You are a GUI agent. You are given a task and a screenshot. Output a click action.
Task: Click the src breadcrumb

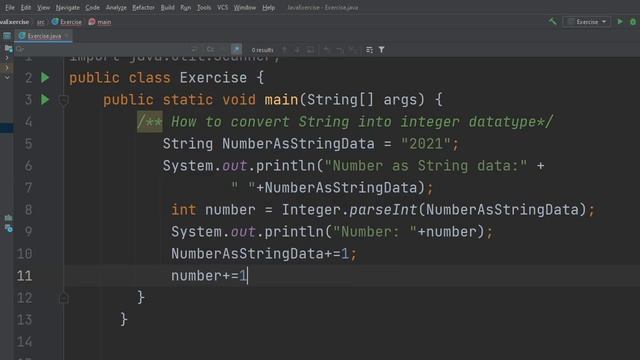point(40,22)
